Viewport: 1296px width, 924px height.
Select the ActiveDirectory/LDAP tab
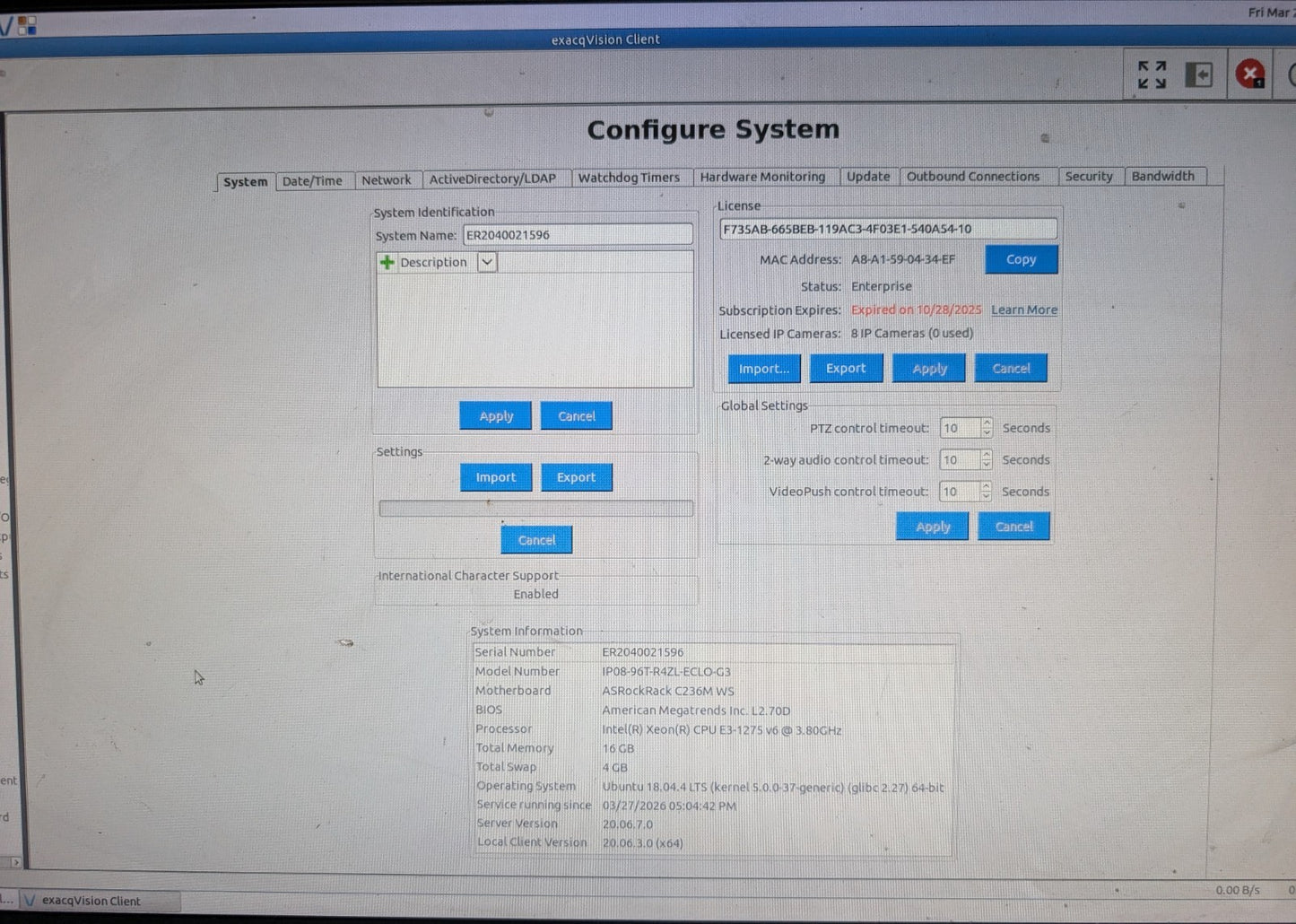[492, 179]
